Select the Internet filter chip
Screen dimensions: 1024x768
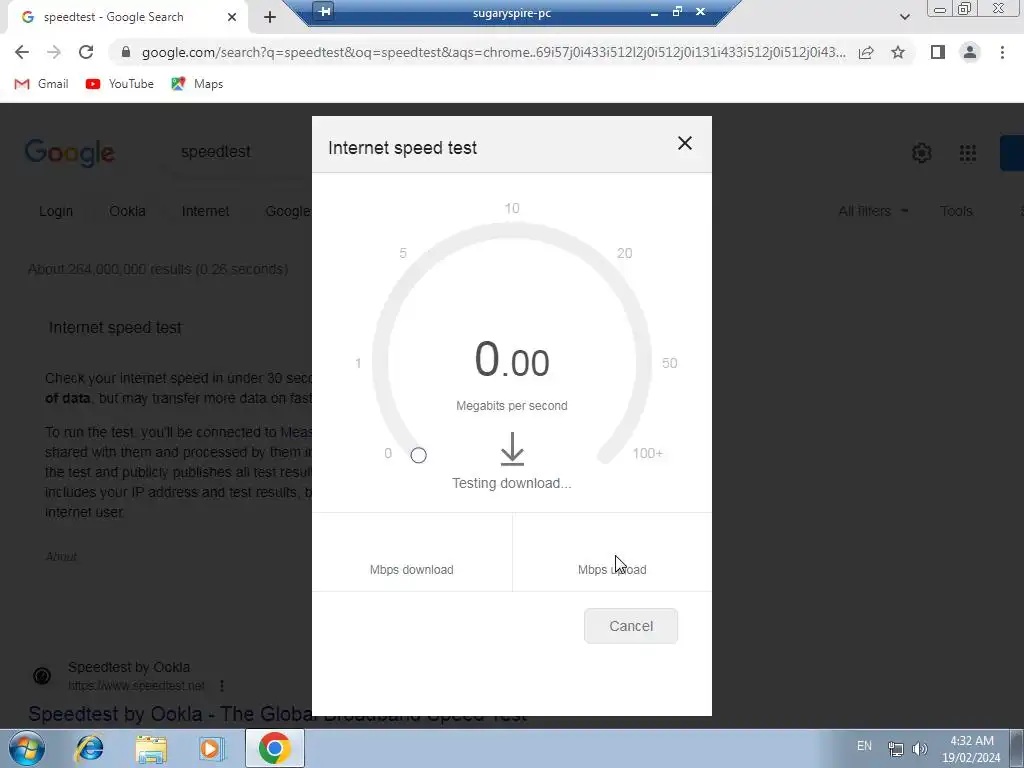click(205, 211)
